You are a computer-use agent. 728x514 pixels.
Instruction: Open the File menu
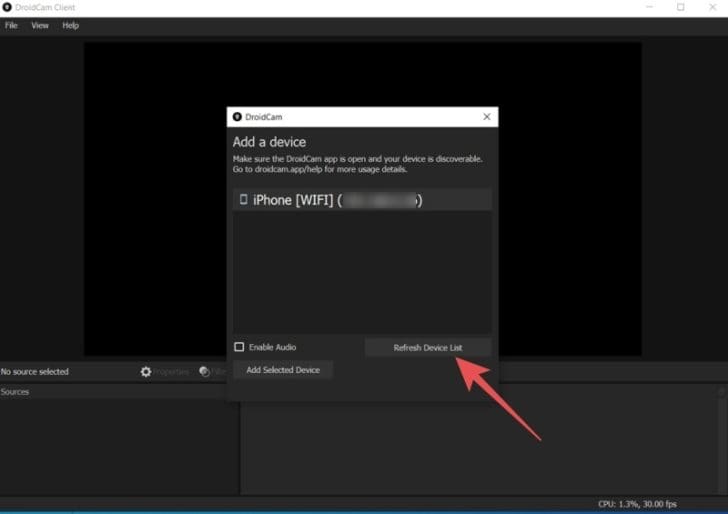[x=11, y=26]
